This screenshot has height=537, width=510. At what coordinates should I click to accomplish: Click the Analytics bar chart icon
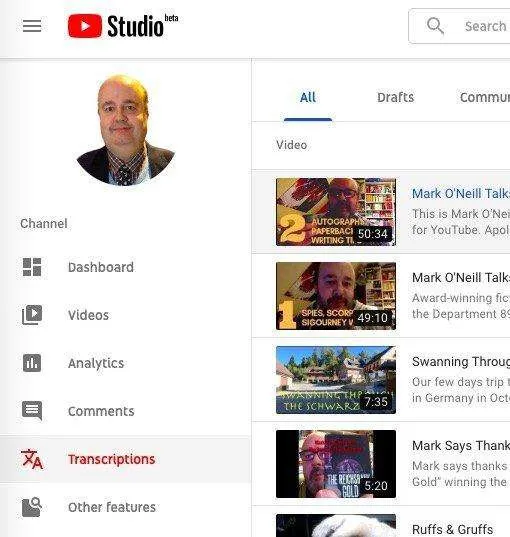(32, 363)
